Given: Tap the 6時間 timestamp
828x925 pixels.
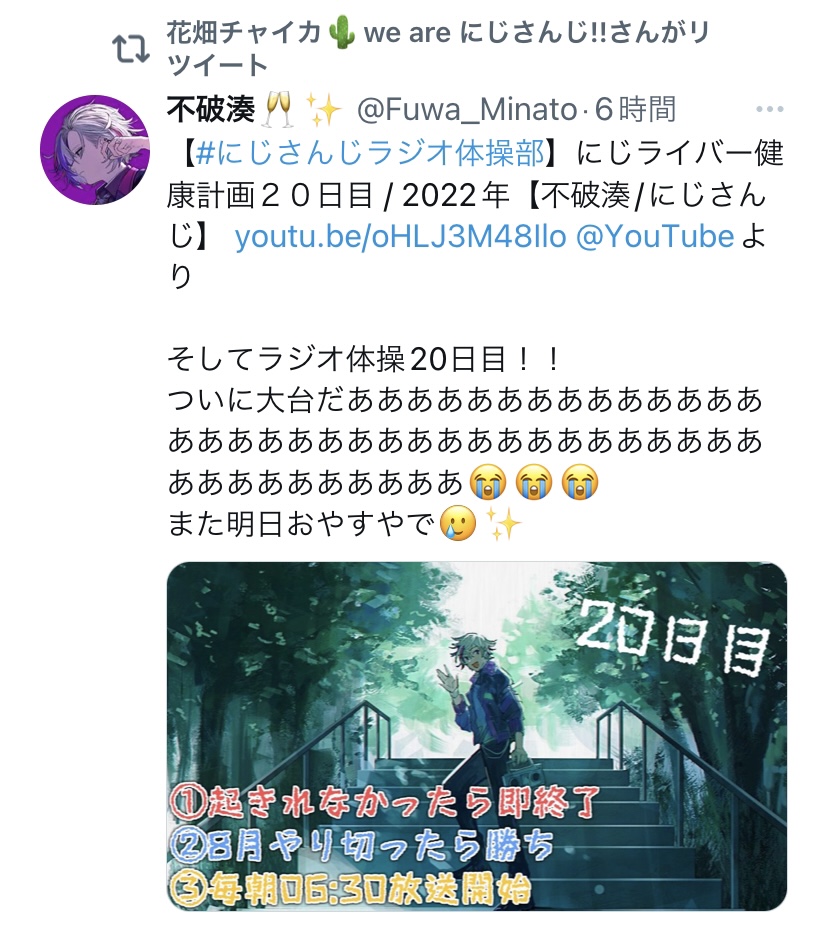Looking at the screenshot, I should pyautogui.click(x=635, y=110).
